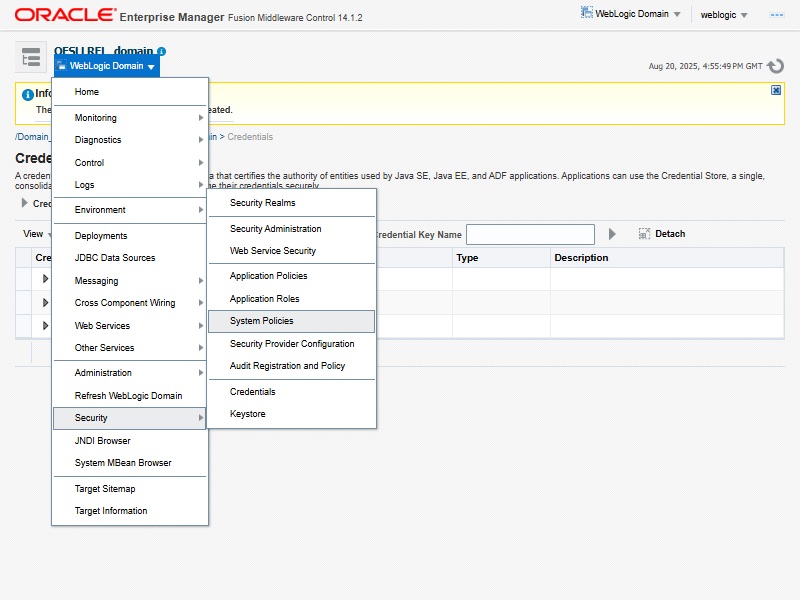Image resolution: width=800 pixels, height=600 pixels.
Task: Click the search arrow next to Credential Key Name
Action: pyautogui.click(x=614, y=234)
